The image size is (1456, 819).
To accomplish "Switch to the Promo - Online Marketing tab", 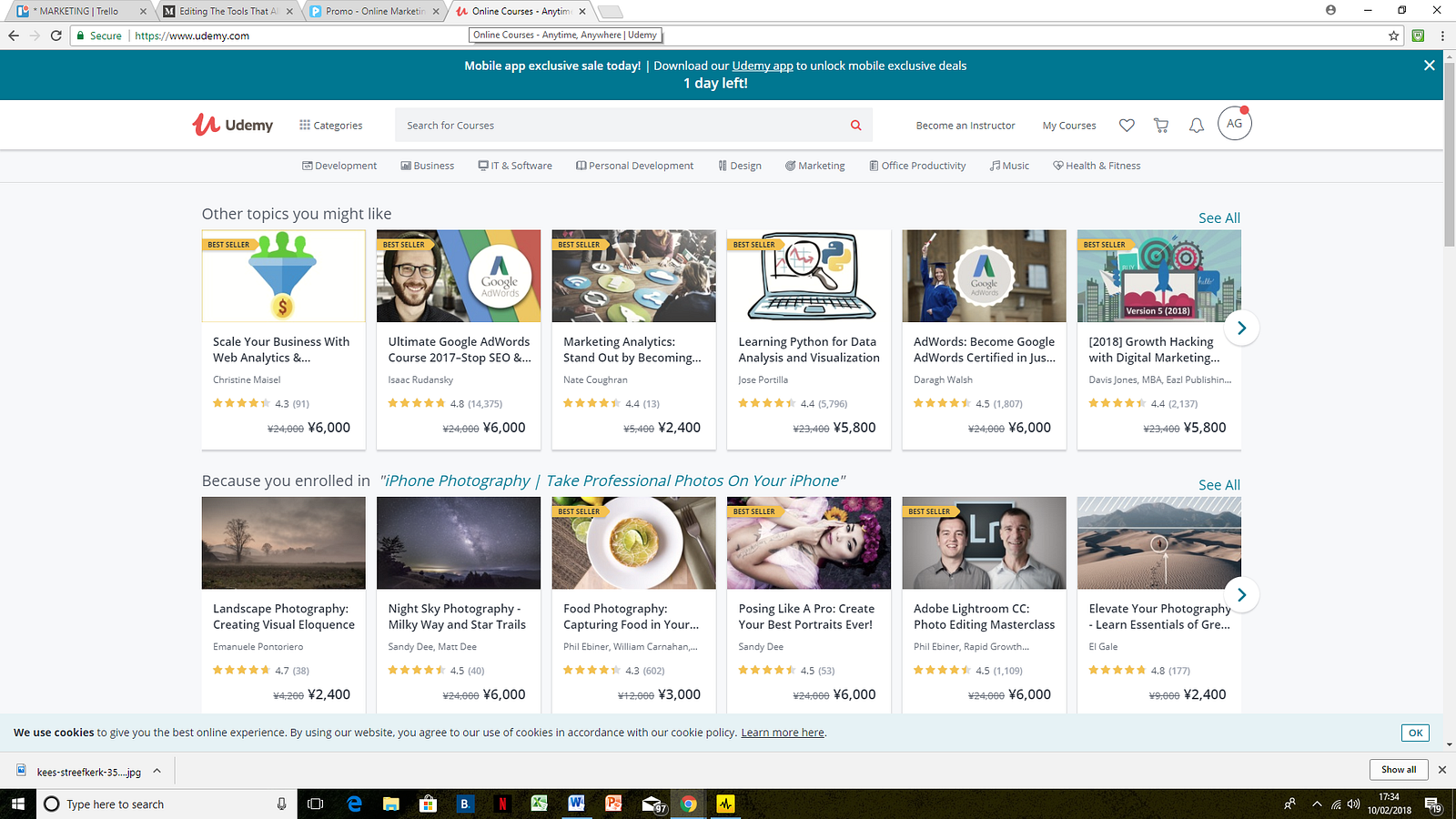I will [374, 11].
